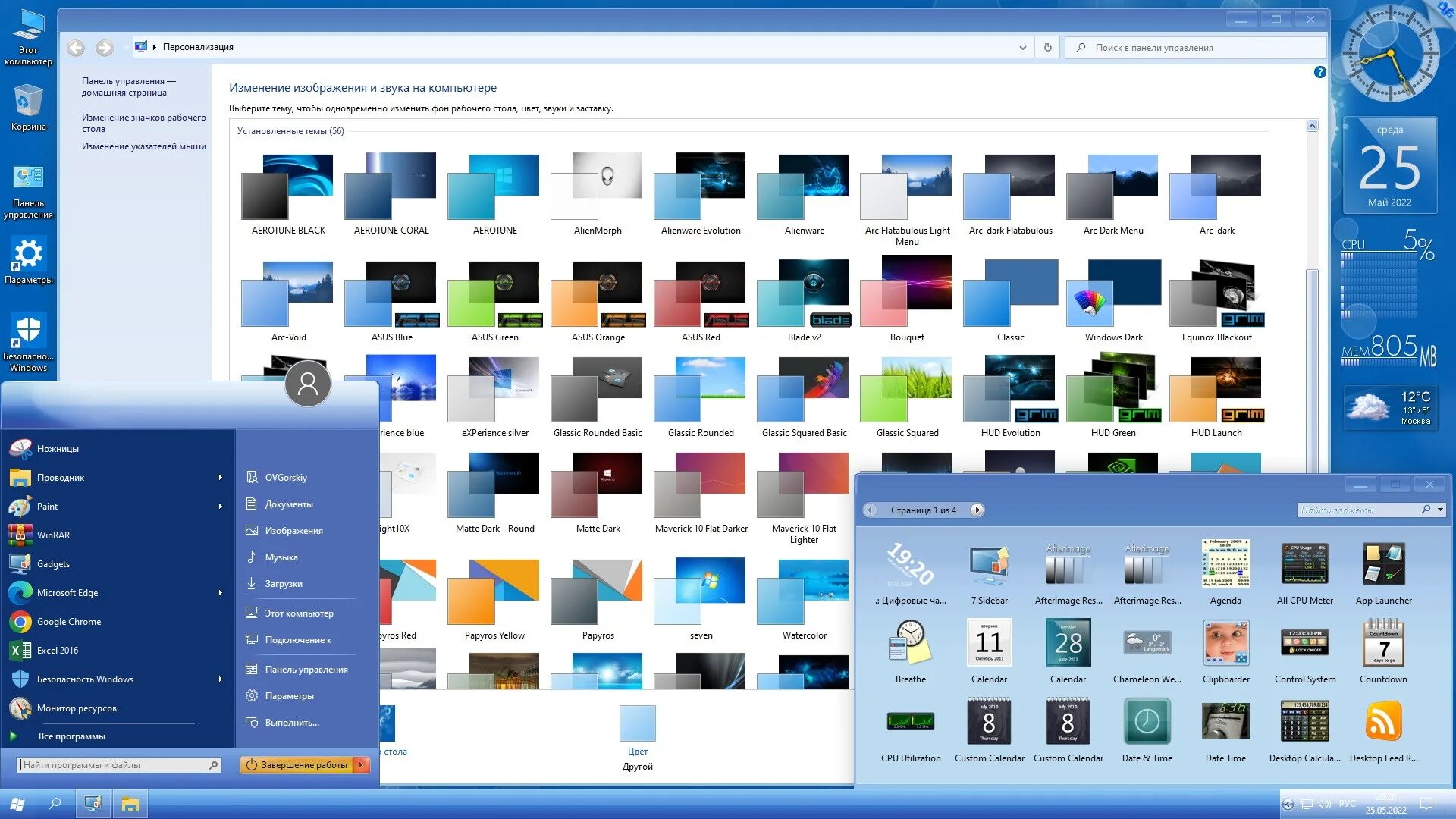Launch Google Chrome from Start menu

[68, 622]
